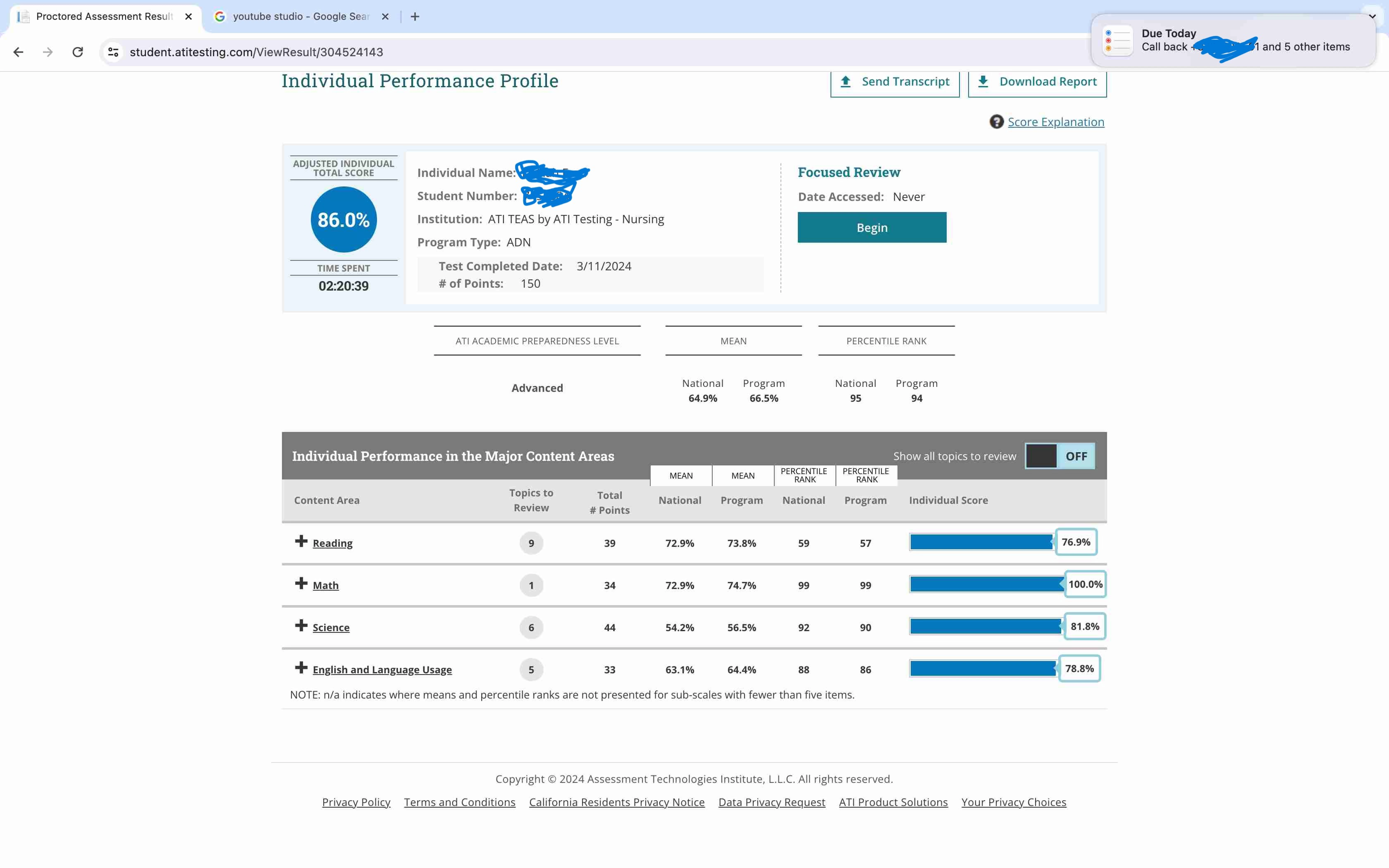
Task: Click the question mark help icon
Action: pyautogui.click(x=996, y=122)
